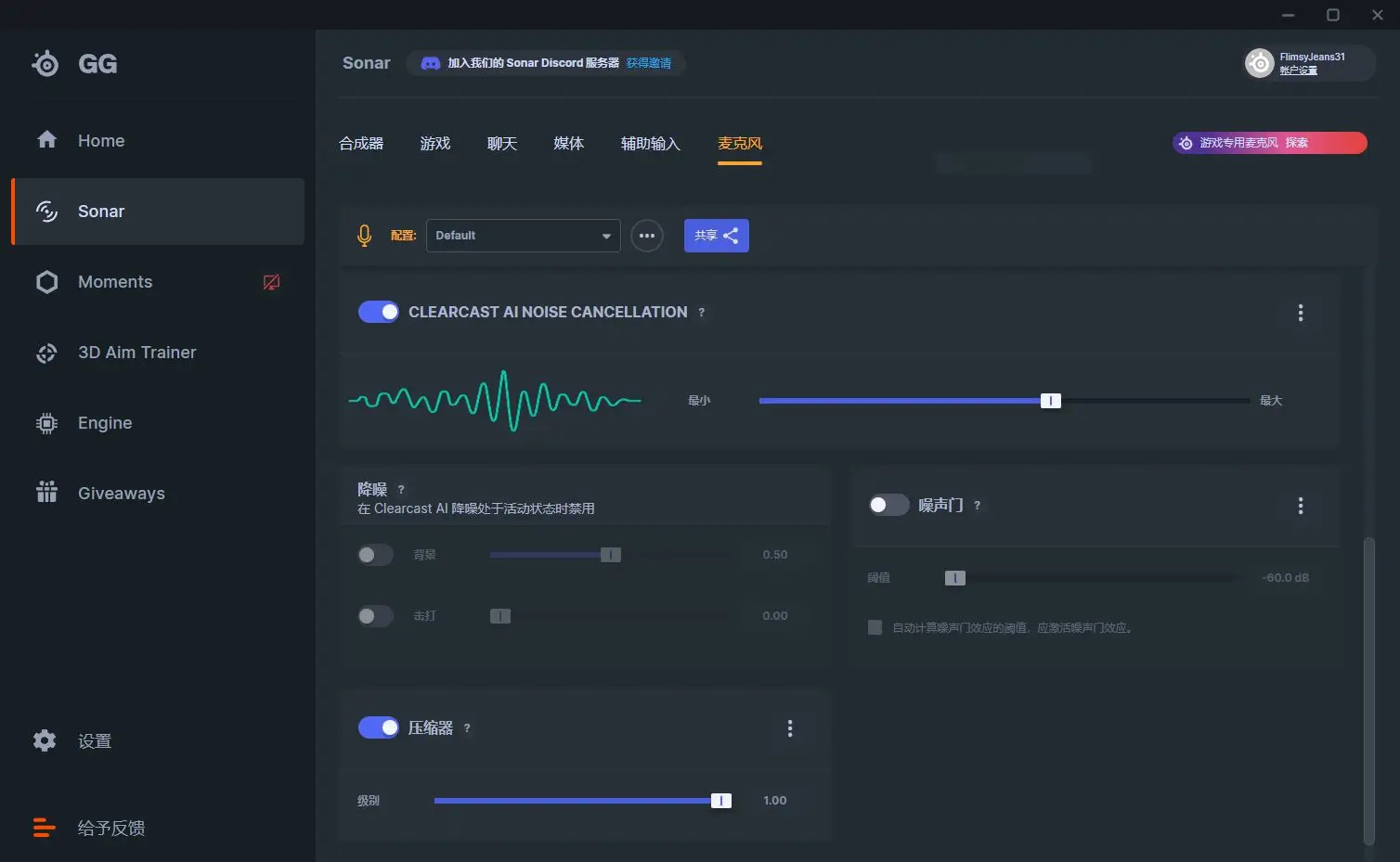
Task: Open the Default 配置 dropdown
Action: point(523,235)
